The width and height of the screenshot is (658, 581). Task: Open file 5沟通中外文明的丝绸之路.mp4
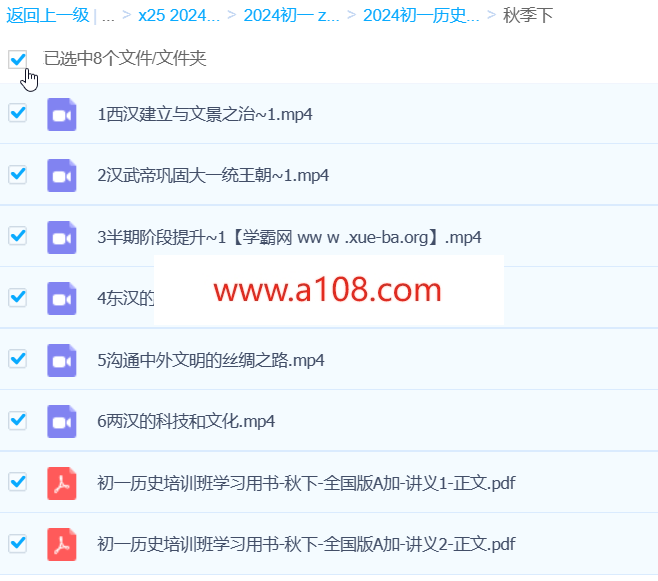pos(211,360)
